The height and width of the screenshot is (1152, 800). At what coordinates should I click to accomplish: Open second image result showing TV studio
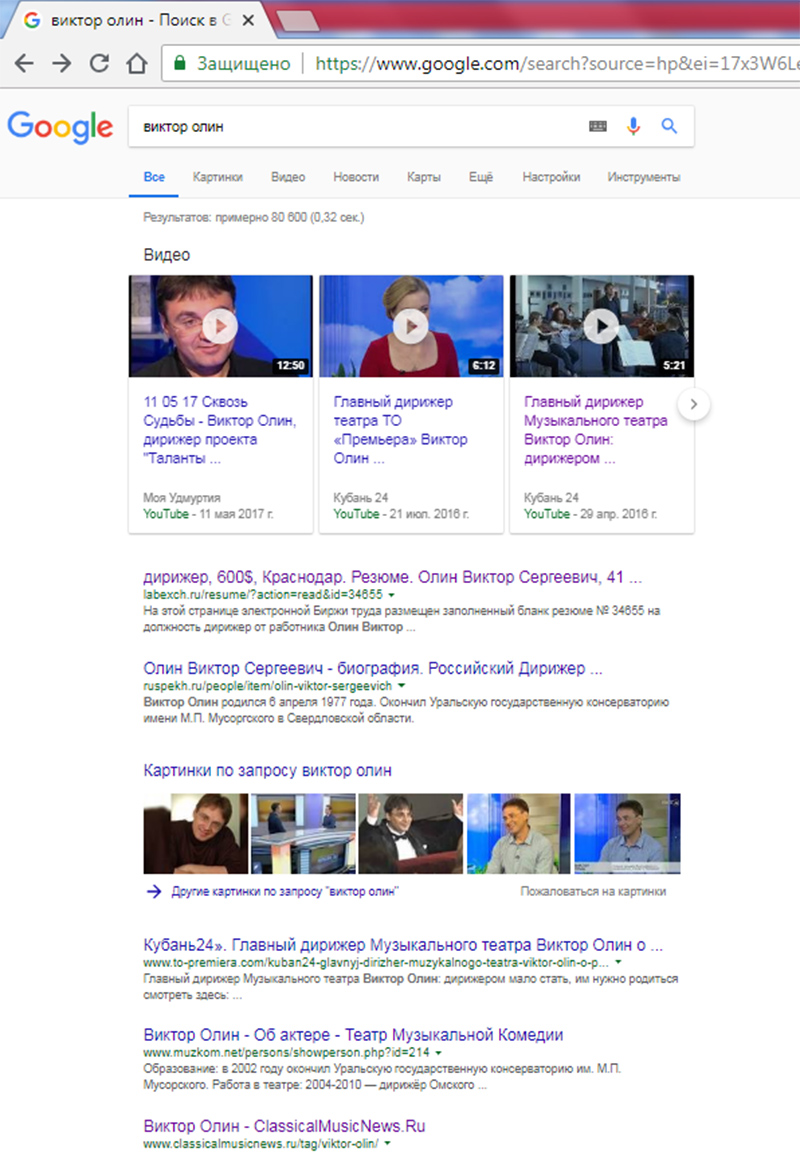pos(303,834)
